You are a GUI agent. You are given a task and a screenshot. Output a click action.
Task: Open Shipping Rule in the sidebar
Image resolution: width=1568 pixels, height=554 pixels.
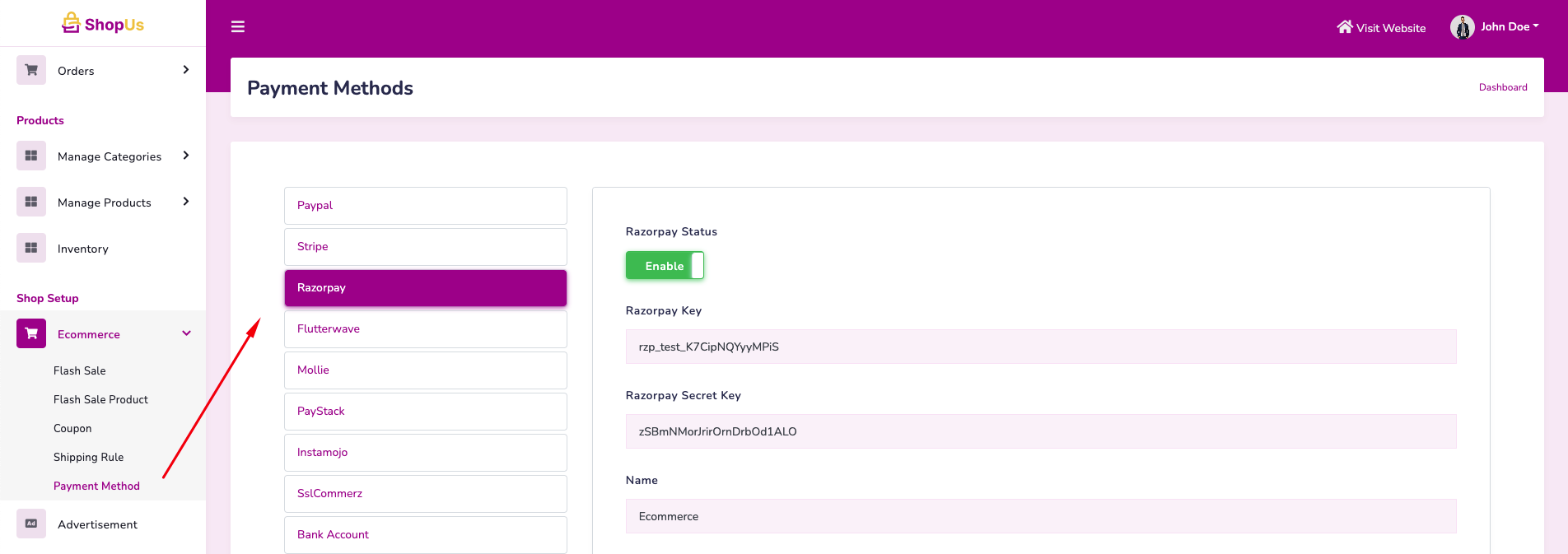[89, 457]
